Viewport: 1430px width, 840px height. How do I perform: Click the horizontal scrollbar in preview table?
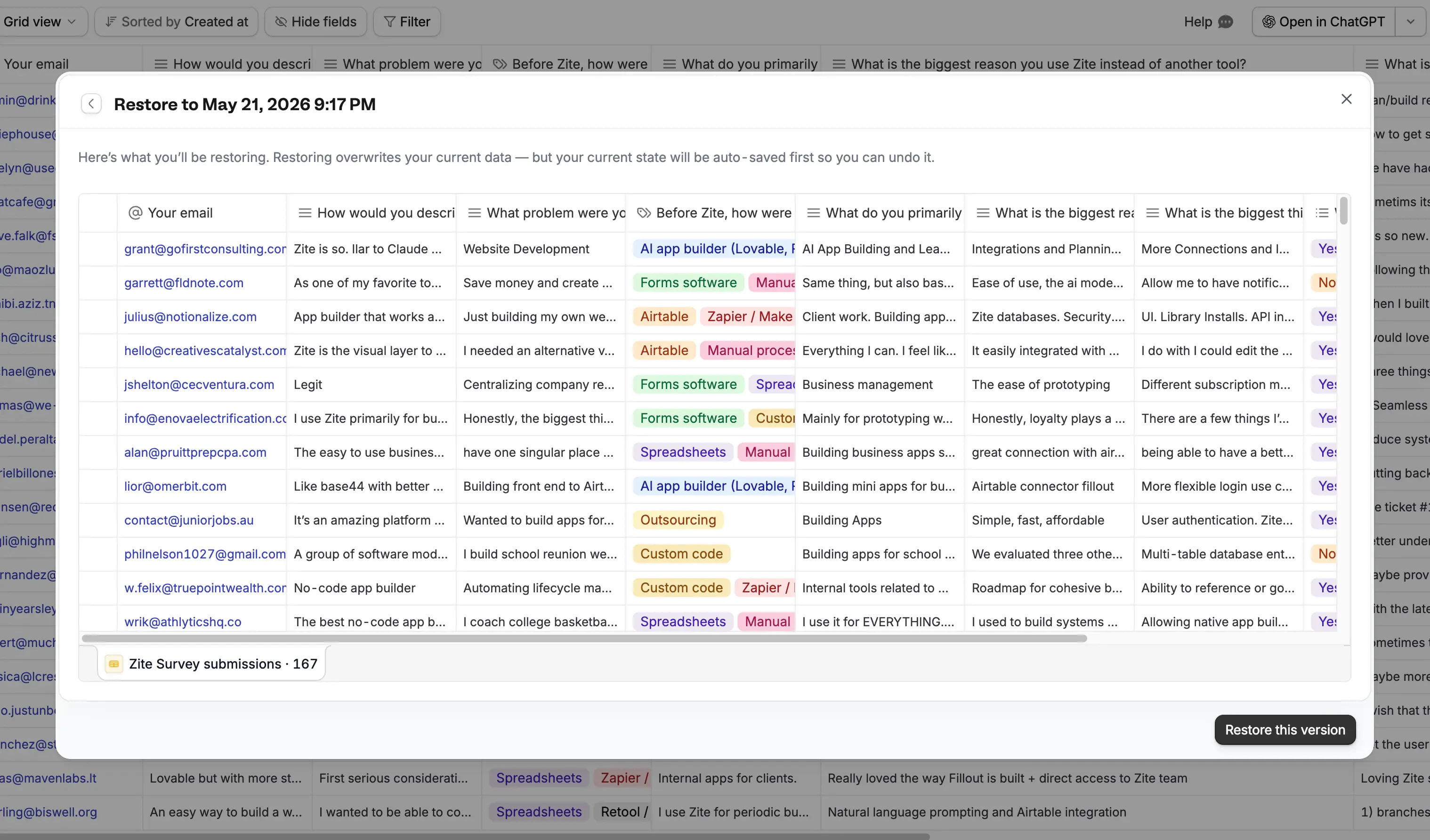pyautogui.click(x=584, y=638)
